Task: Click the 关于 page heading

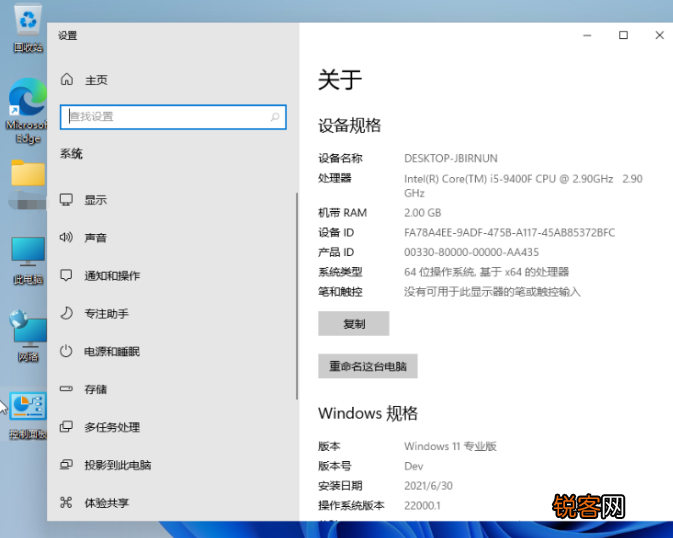Action: pyautogui.click(x=340, y=80)
